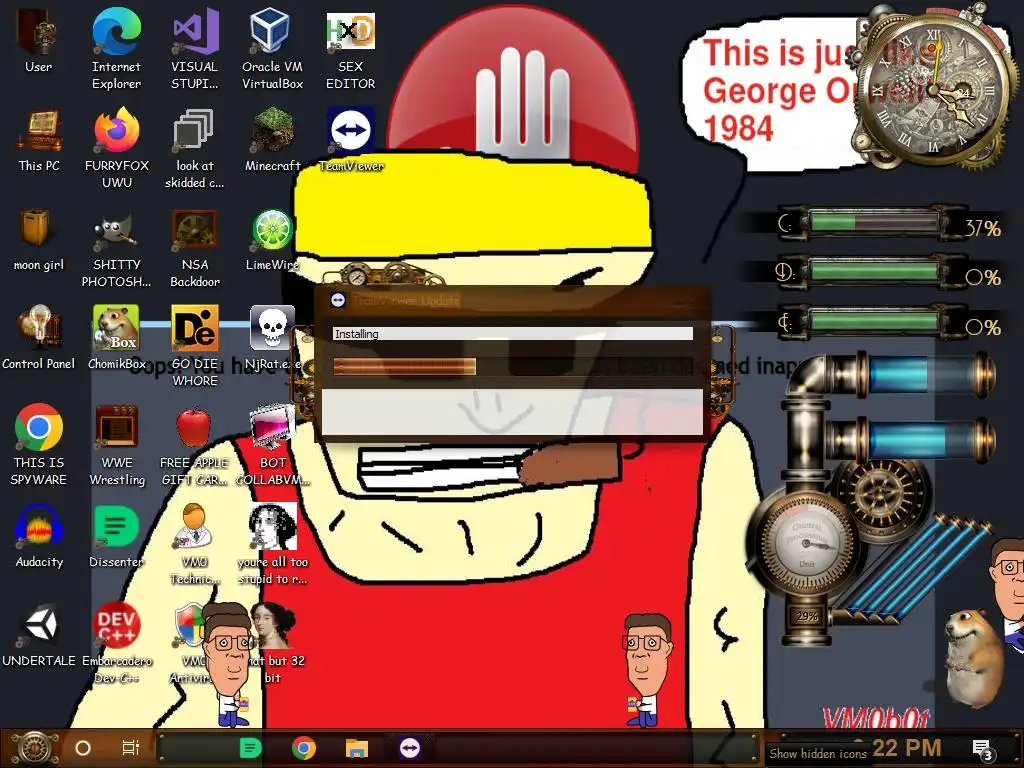Click the Installing progress bar in updater
This screenshot has width=1024, height=768.
click(x=513, y=366)
